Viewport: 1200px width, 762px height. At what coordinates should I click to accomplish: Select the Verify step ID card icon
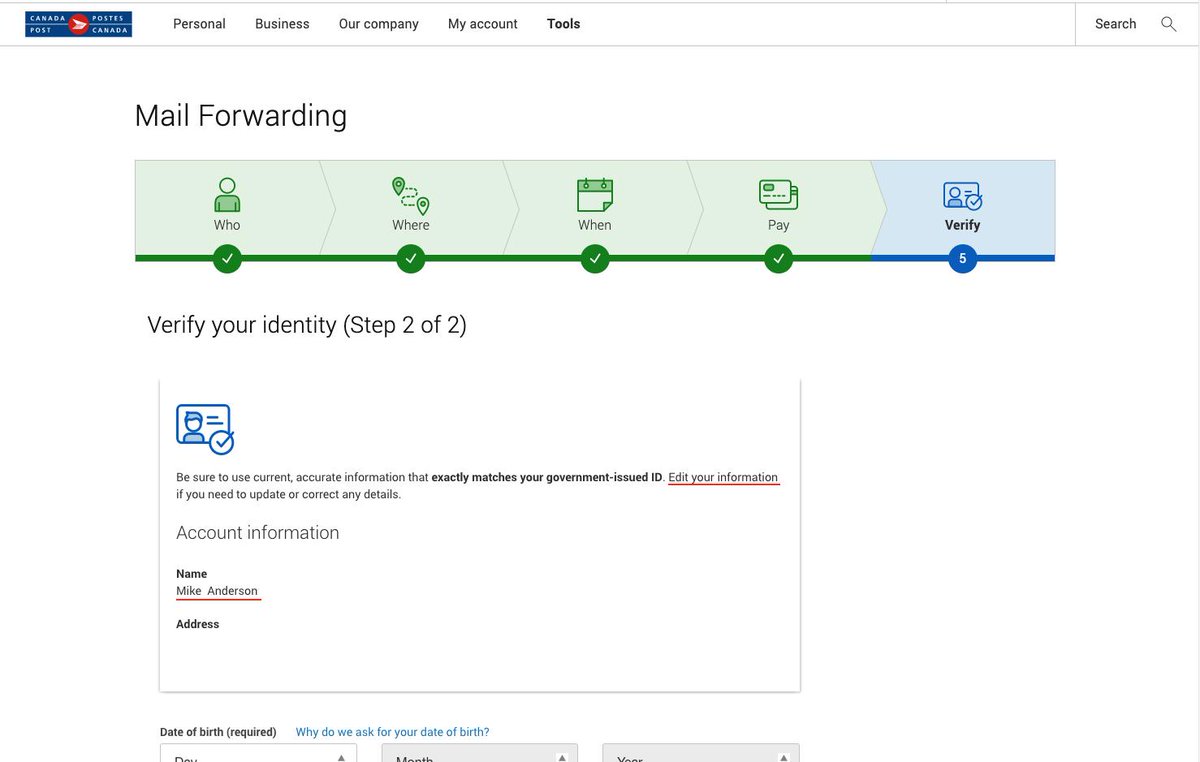pyautogui.click(x=962, y=195)
